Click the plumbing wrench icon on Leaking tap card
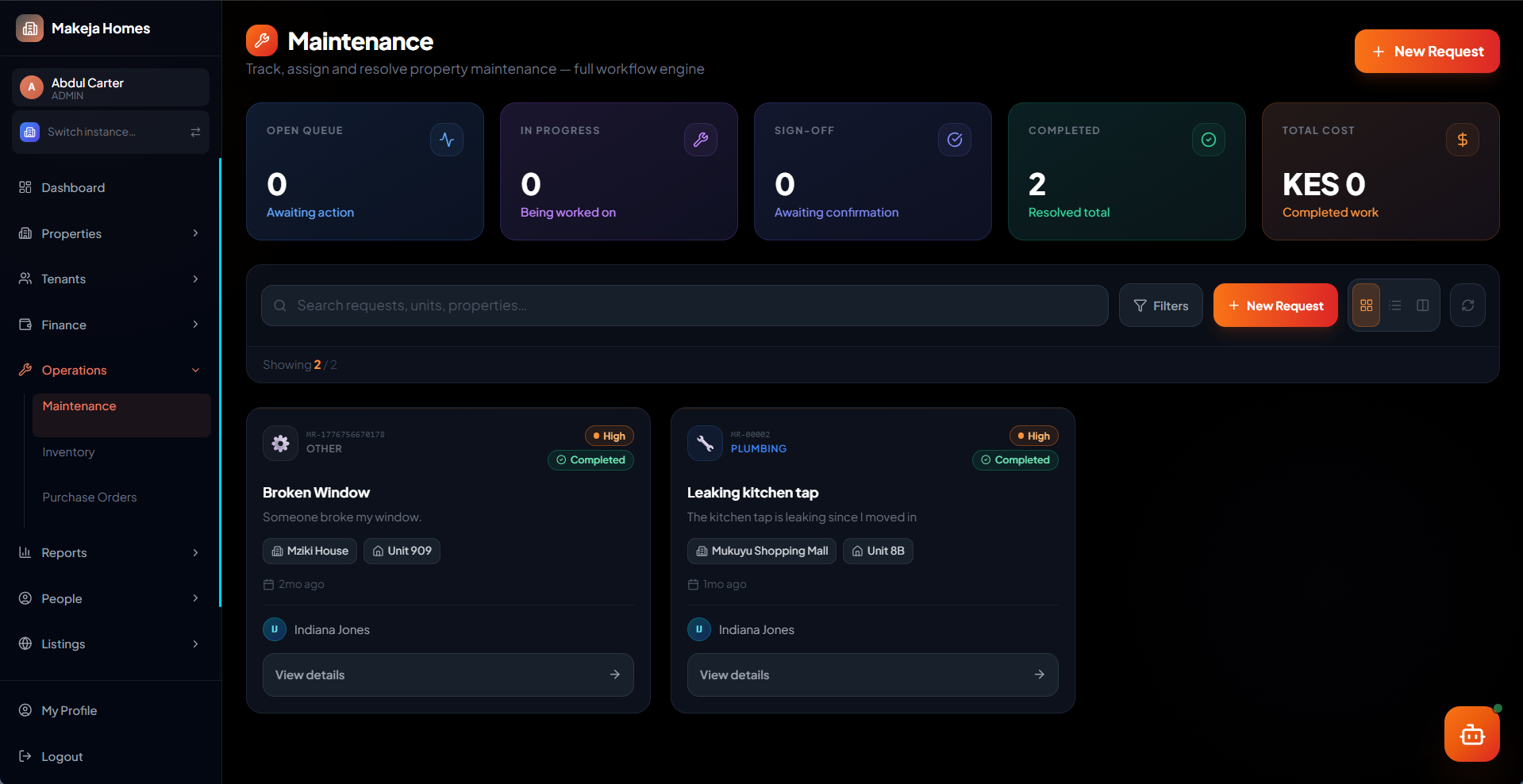This screenshot has width=1523, height=784. click(705, 443)
